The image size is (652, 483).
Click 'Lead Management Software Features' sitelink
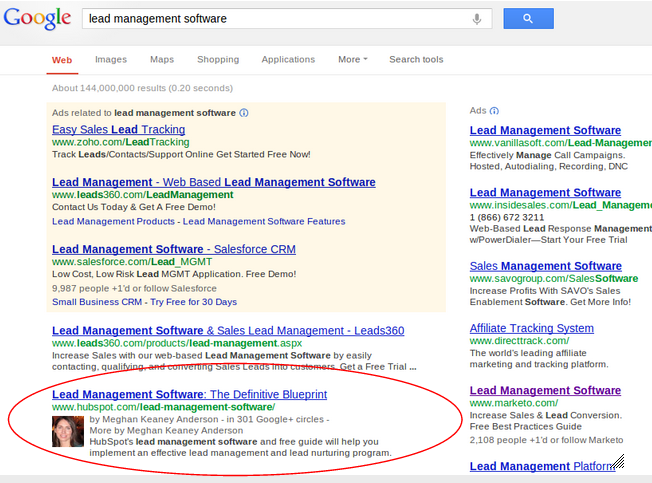264,221
